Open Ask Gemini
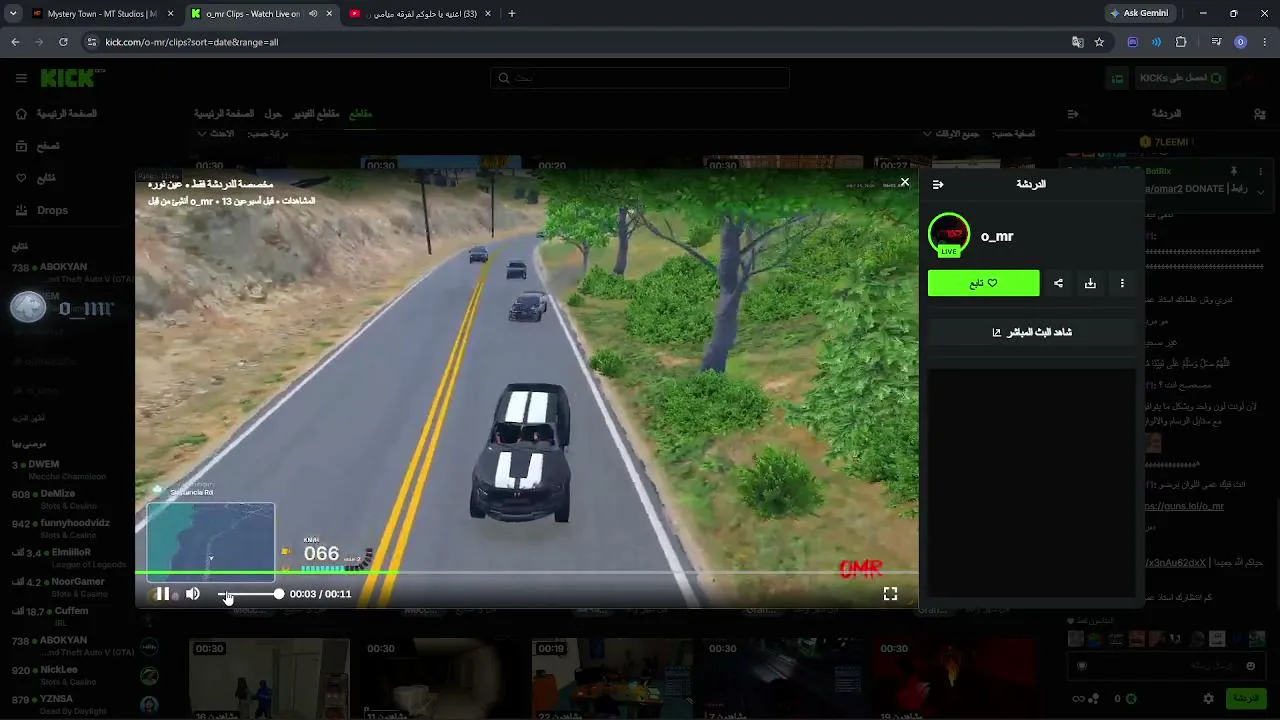This screenshot has width=1280, height=720. click(1138, 13)
